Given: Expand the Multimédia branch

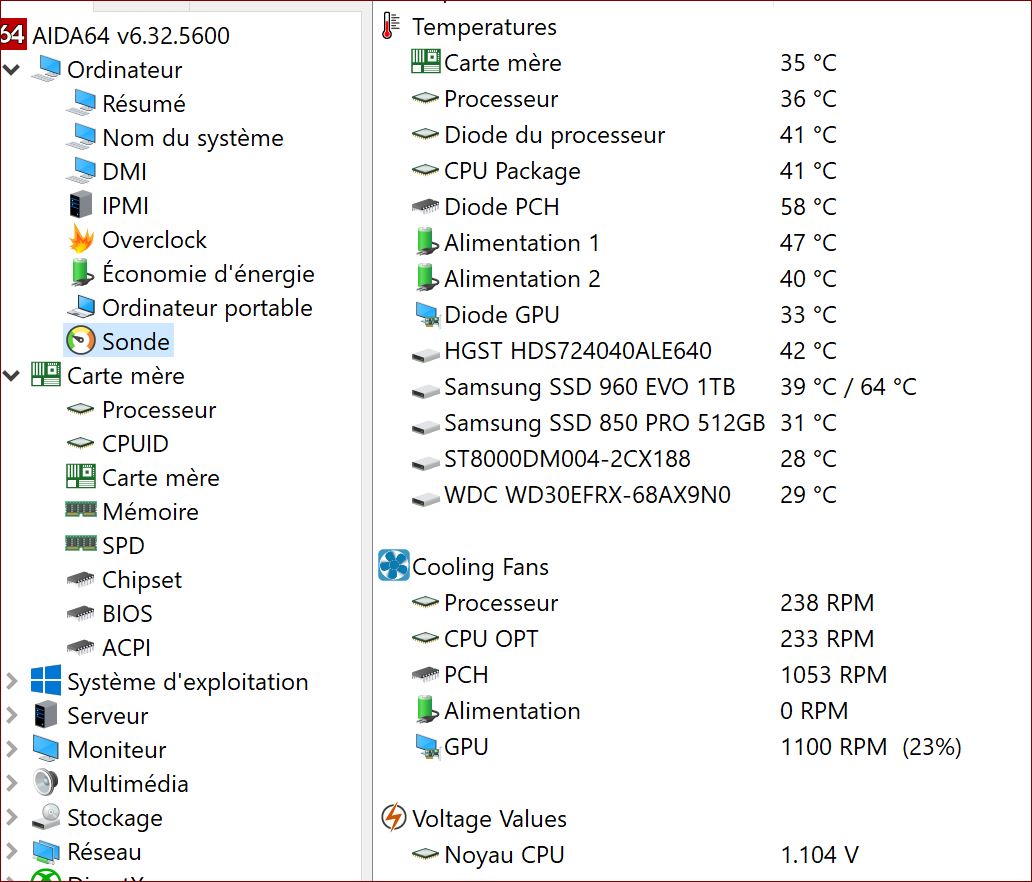Looking at the screenshot, I should point(11,783).
